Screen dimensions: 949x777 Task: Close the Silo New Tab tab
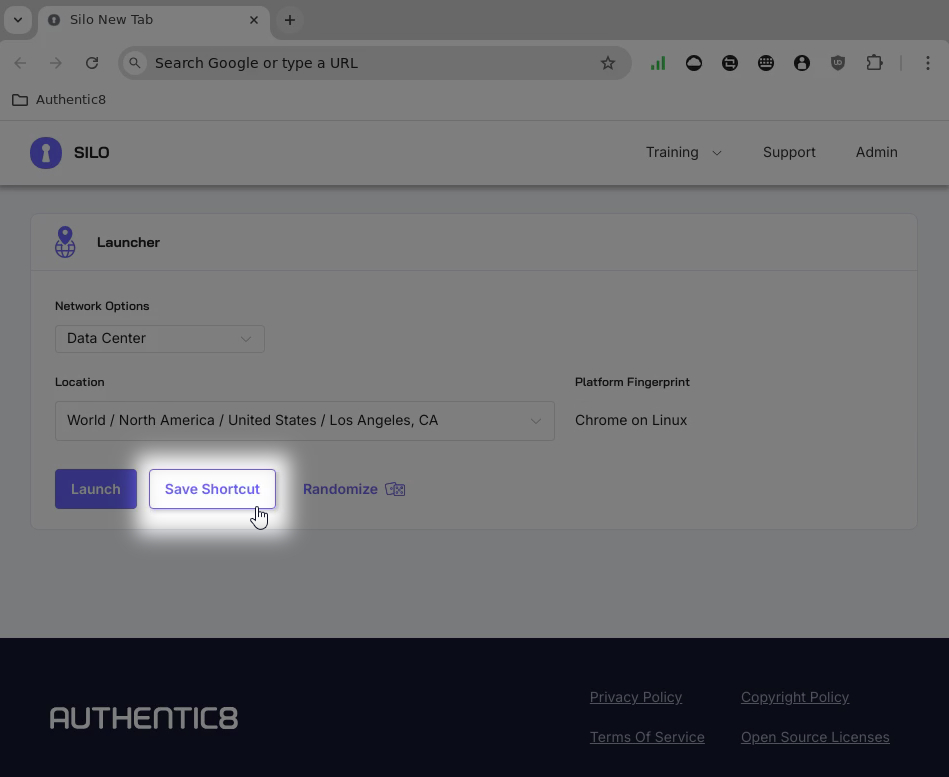point(254,20)
